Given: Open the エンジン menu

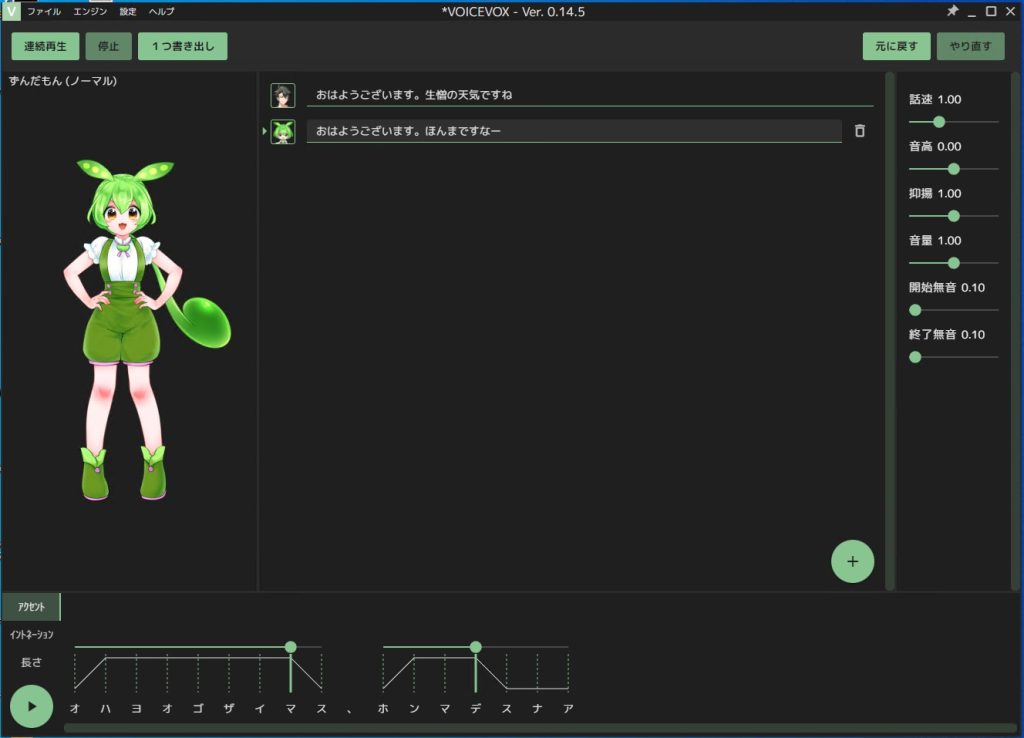Looking at the screenshot, I should (90, 12).
